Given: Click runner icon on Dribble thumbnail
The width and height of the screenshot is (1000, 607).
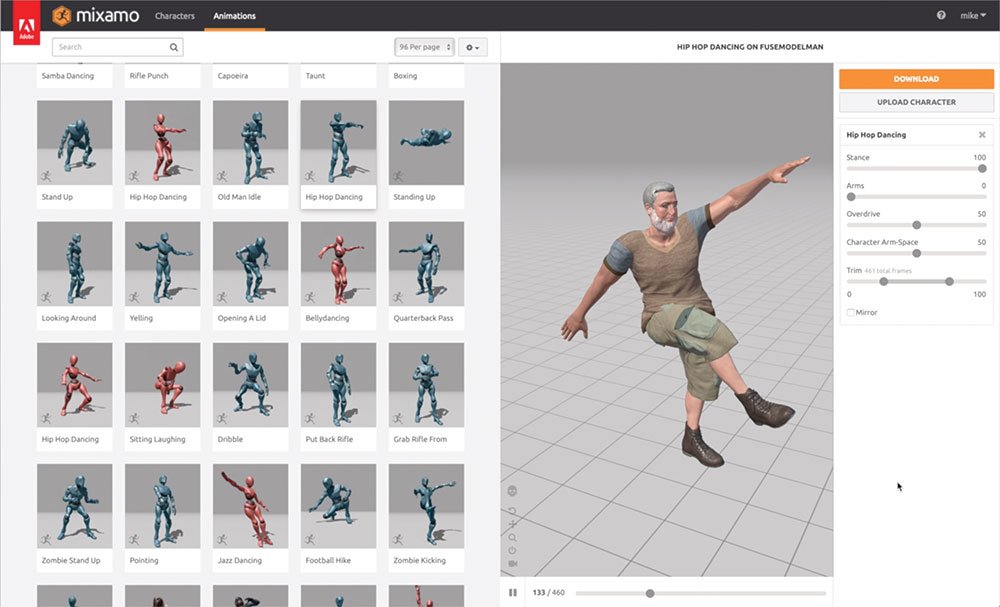Looking at the screenshot, I should pyautogui.click(x=222, y=418).
